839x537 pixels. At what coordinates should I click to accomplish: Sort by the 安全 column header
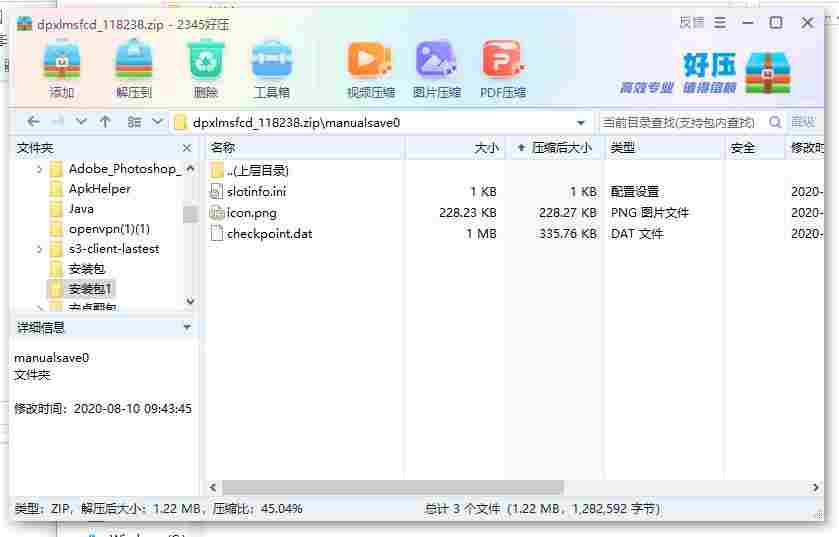click(x=754, y=148)
